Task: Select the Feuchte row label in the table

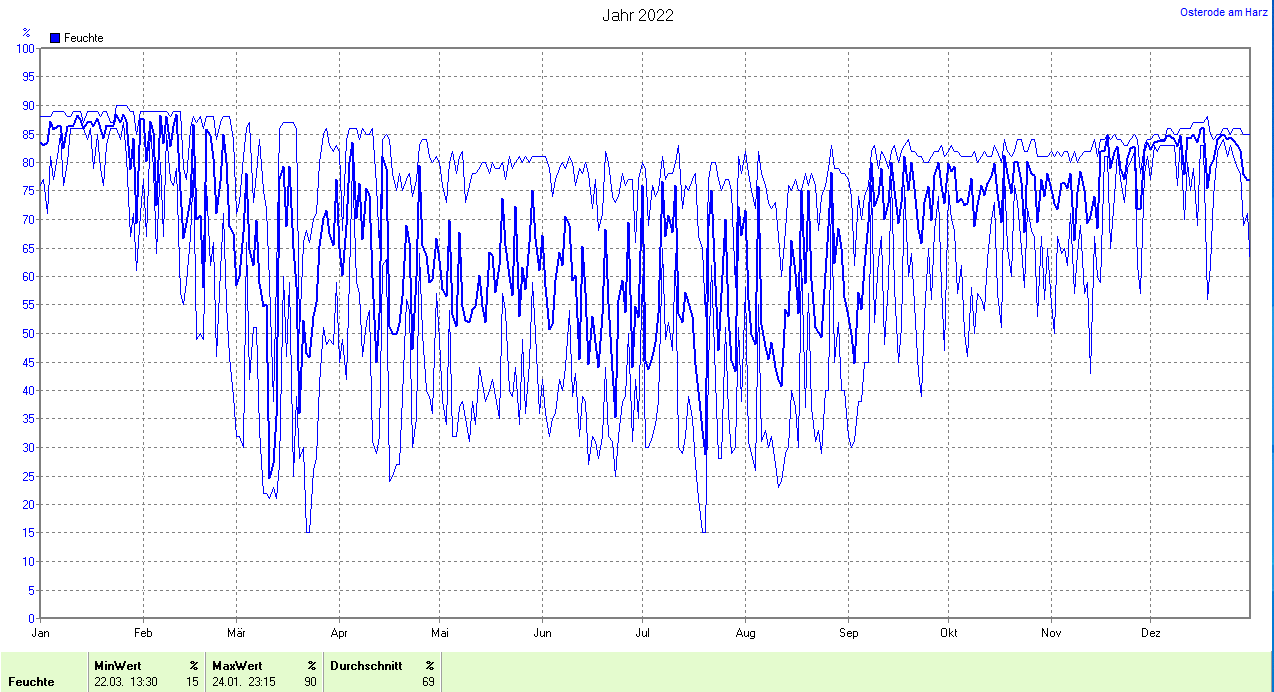Action: (31, 682)
